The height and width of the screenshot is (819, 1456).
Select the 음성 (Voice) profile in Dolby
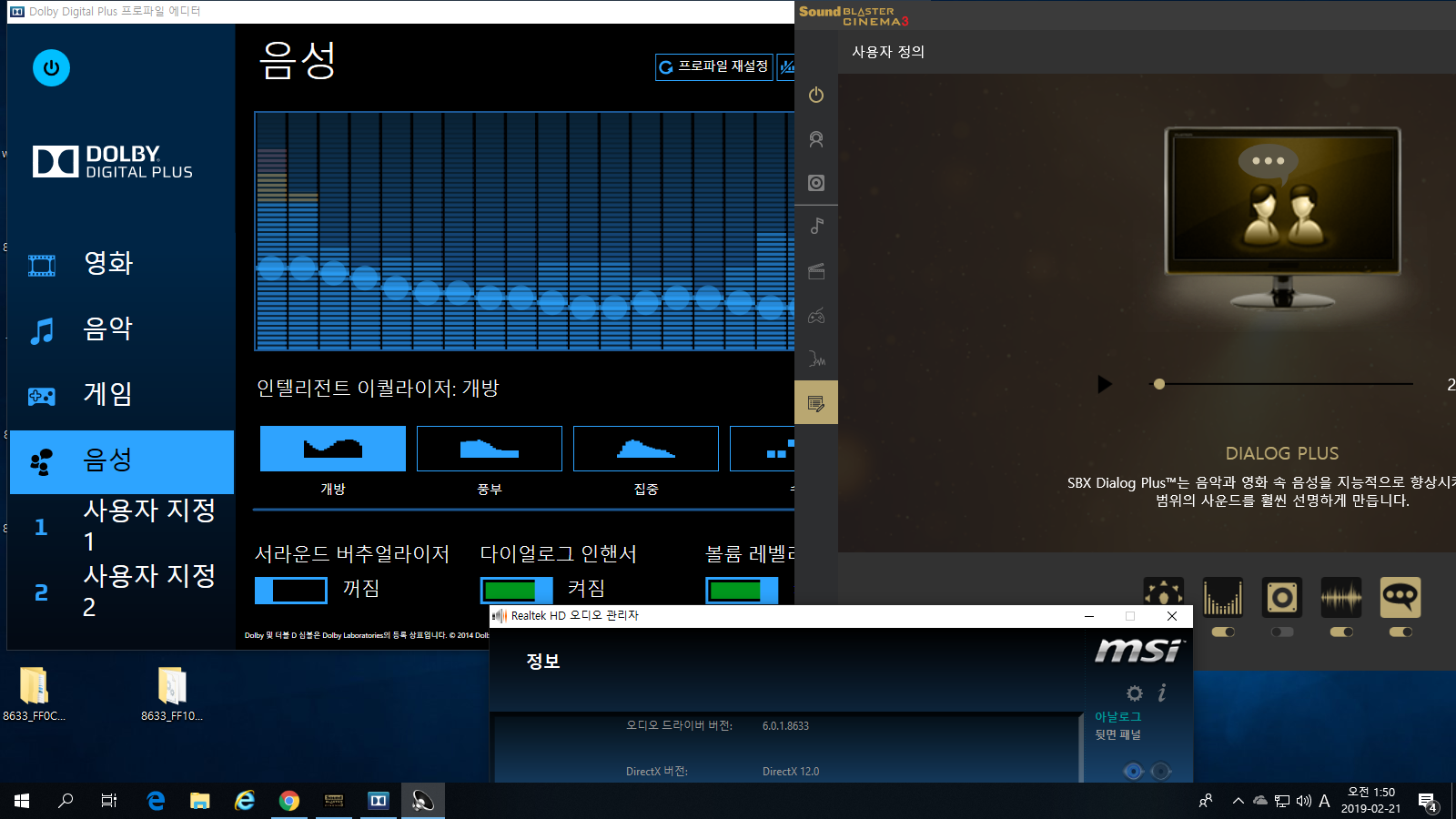[x=121, y=461]
